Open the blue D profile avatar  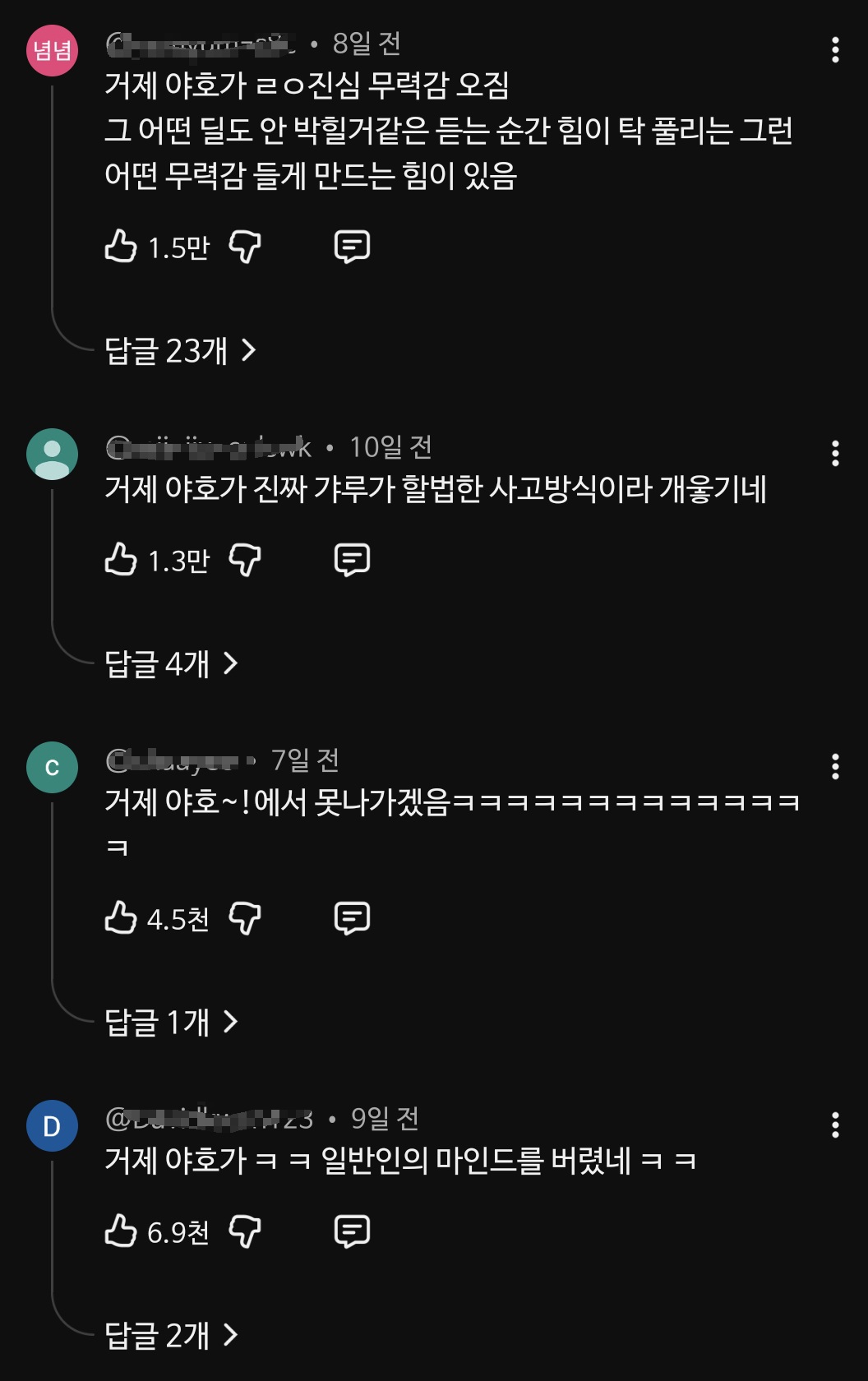tap(53, 1125)
